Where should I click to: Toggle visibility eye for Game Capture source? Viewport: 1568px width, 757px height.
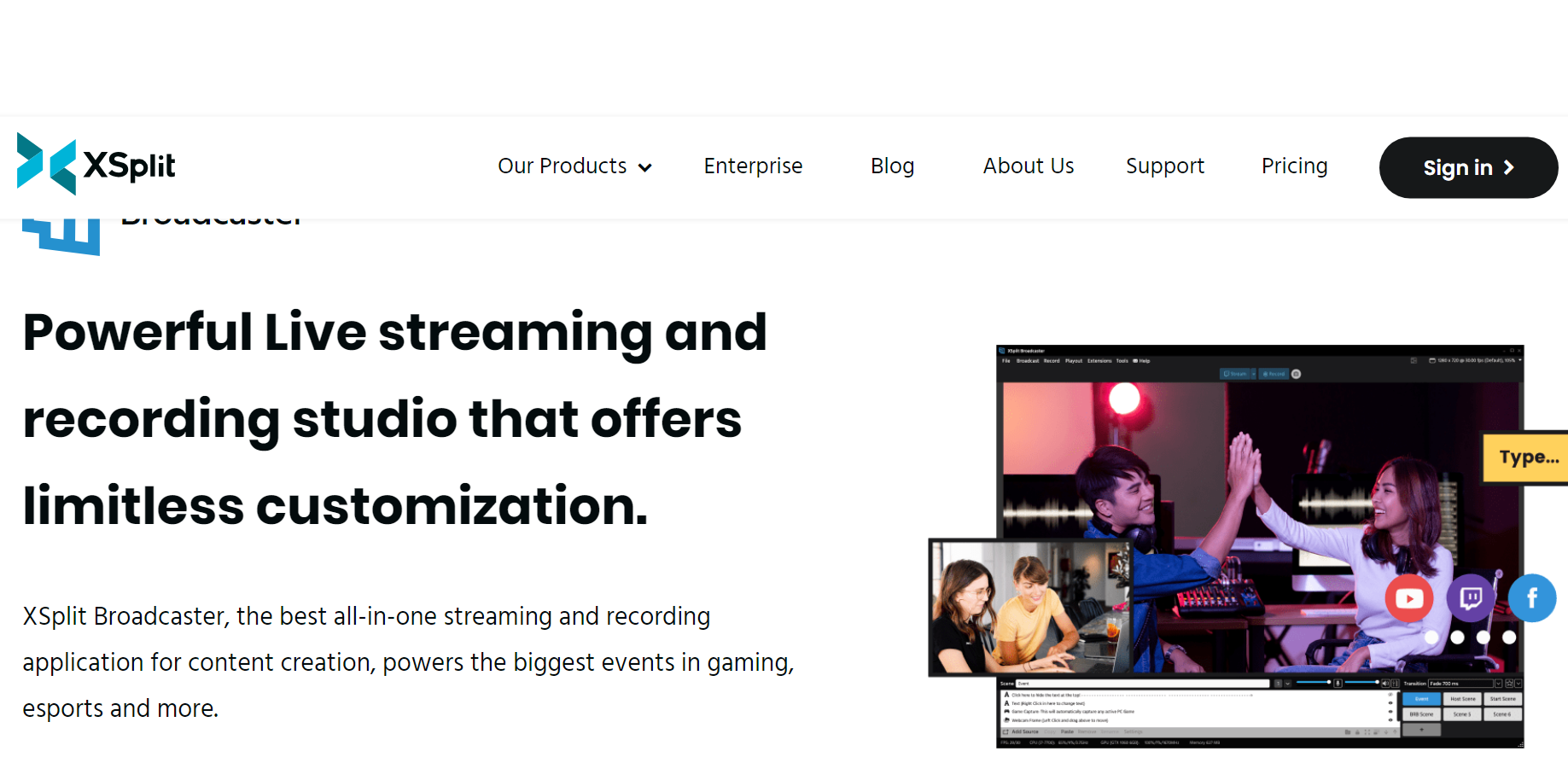[x=1390, y=712]
